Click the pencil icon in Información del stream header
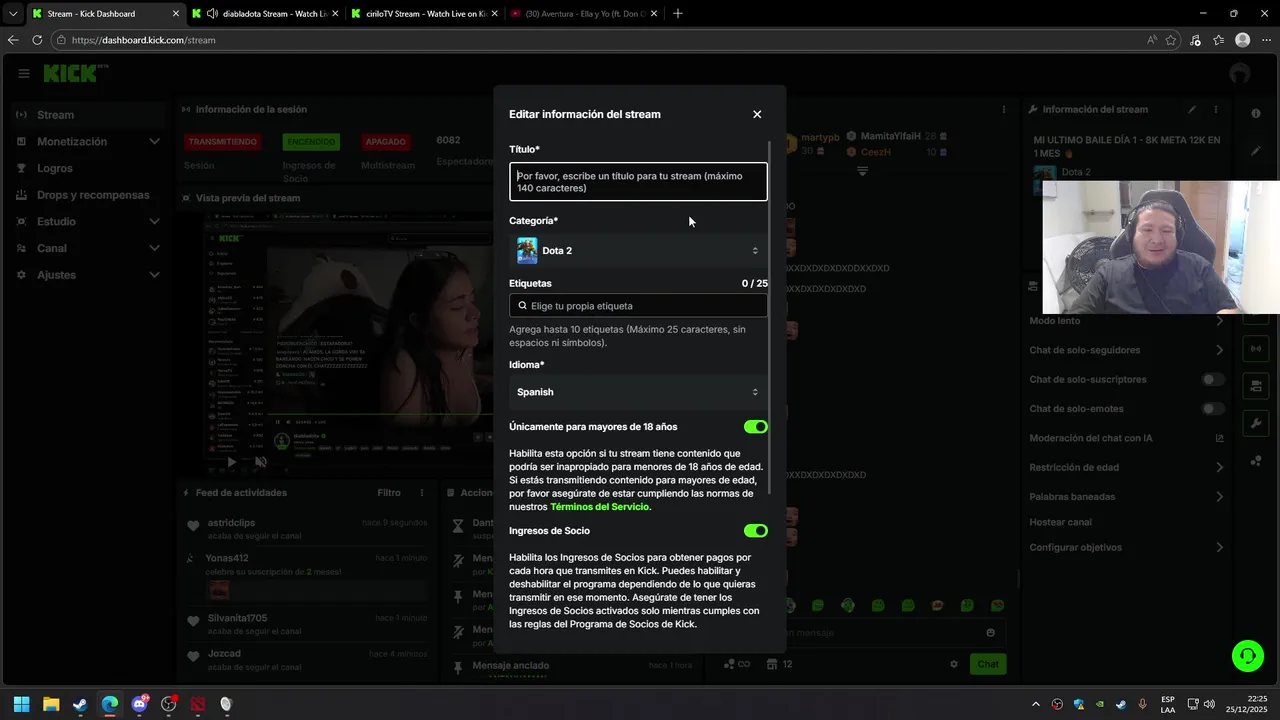This screenshot has width=1280, height=720. point(1192,109)
